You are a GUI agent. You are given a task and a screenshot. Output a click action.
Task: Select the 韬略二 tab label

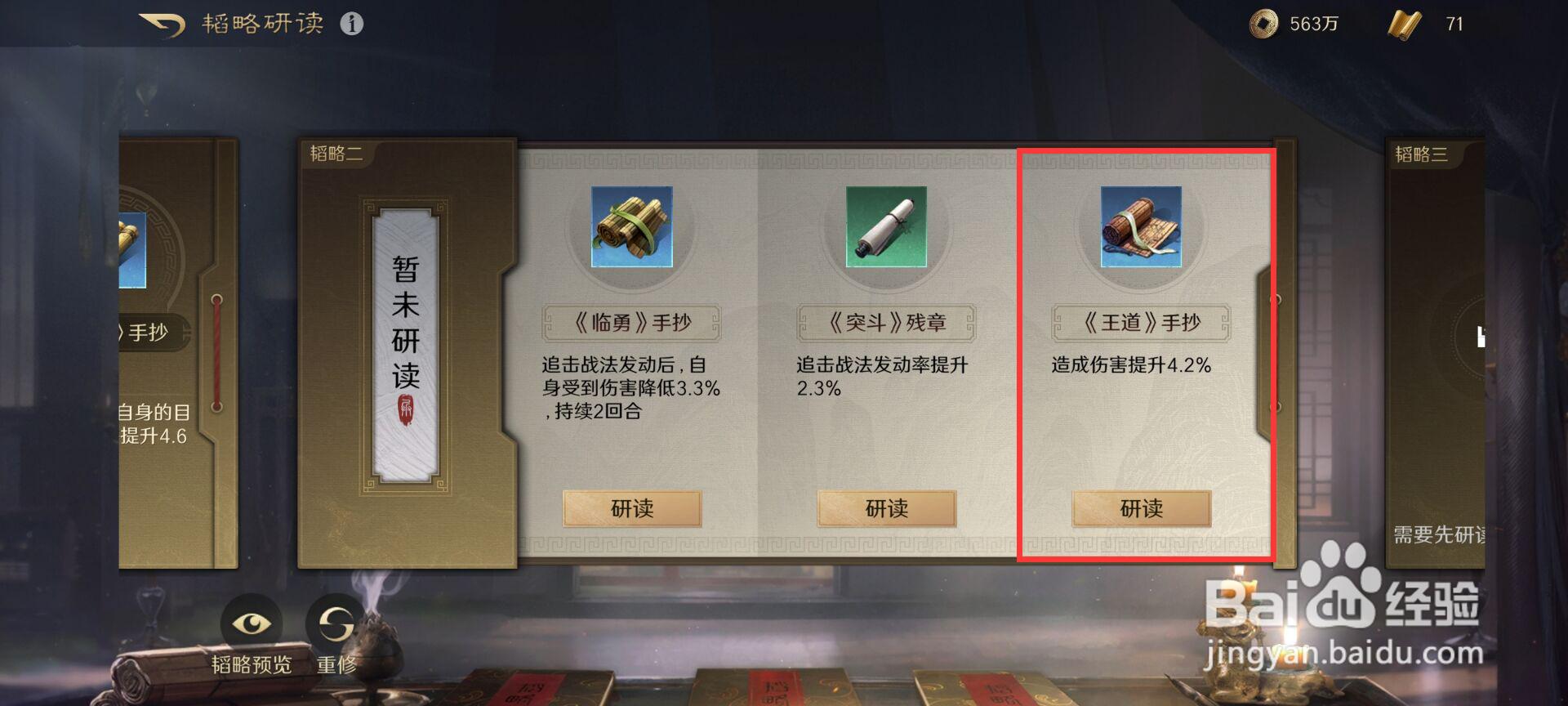tap(336, 154)
